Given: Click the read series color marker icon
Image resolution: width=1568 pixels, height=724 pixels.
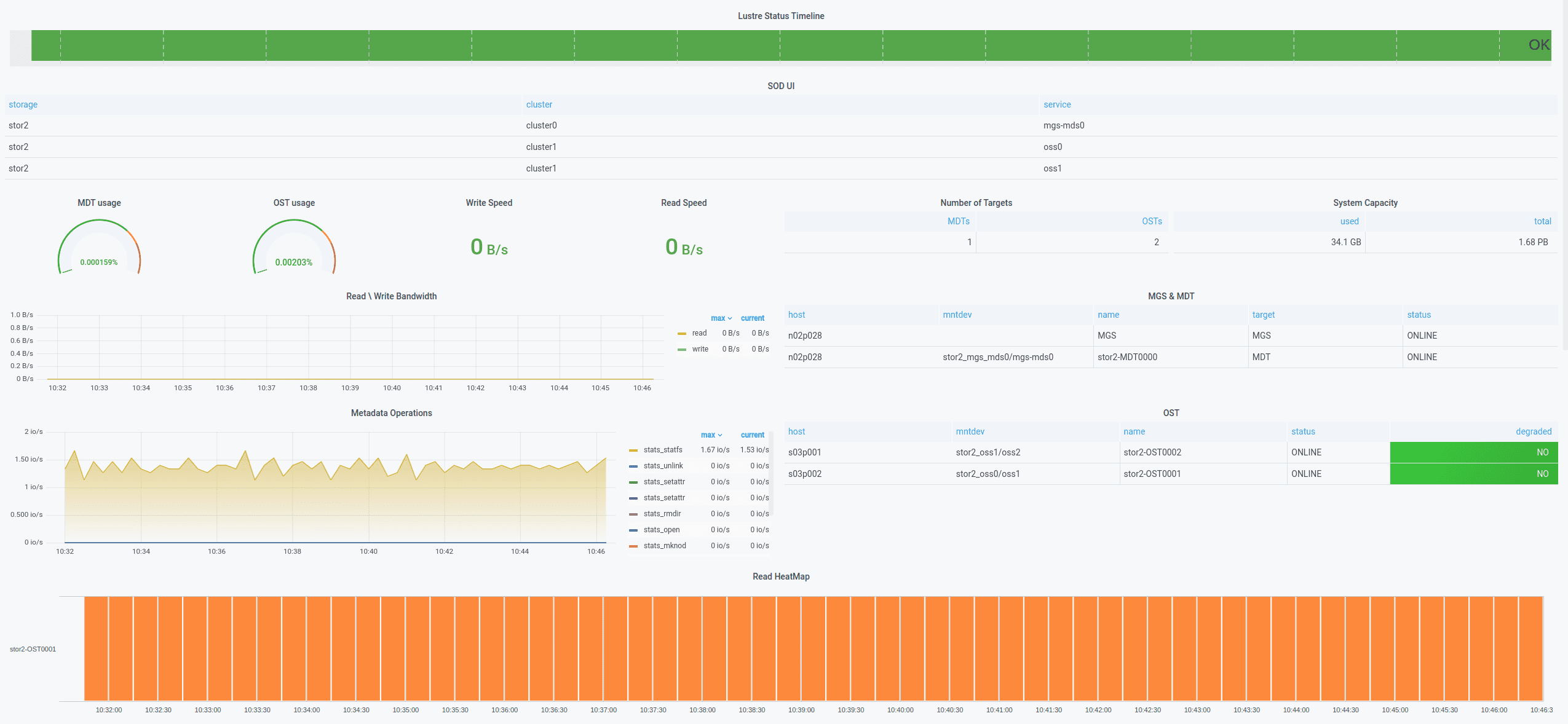Looking at the screenshot, I should tap(681, 333).
